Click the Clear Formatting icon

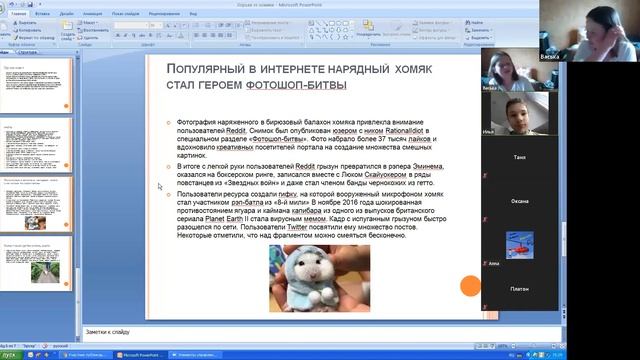coord(184,25)
